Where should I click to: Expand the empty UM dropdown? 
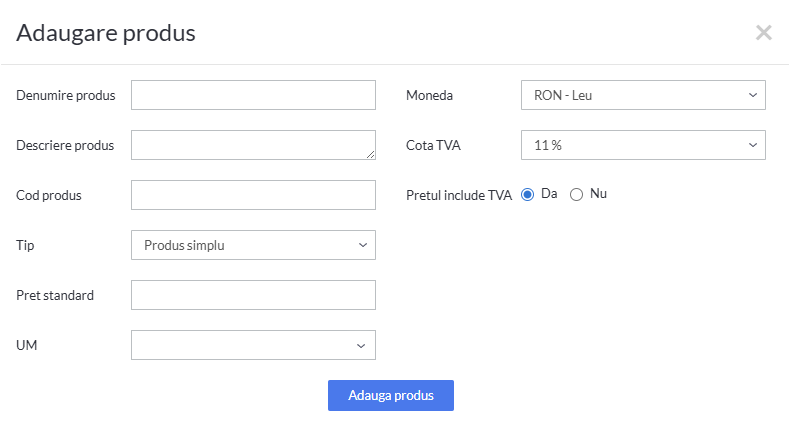(x=253, y=345)
